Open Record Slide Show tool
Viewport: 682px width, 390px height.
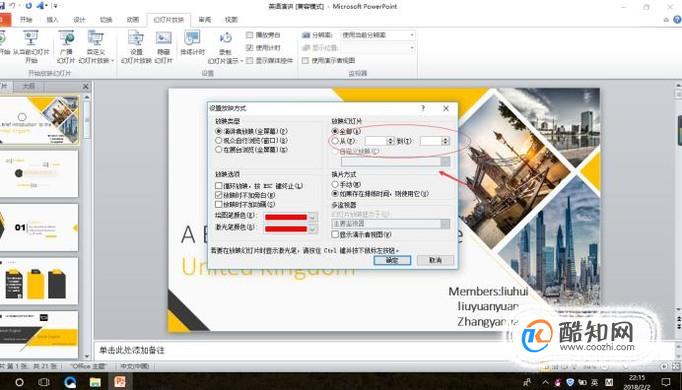225,48
